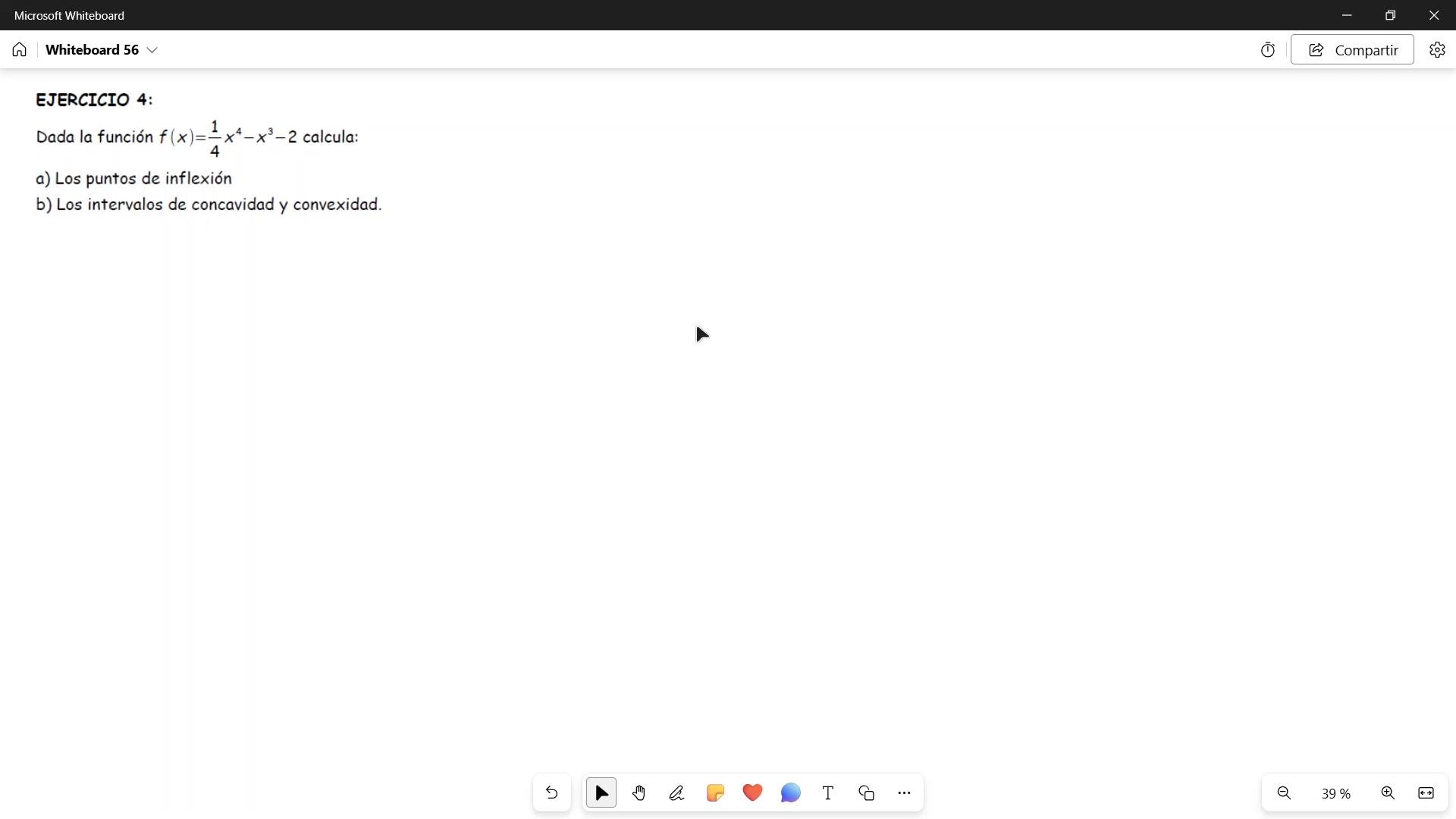The image size is (1456, 819).
Task: Click the Undo arrow button
Action: (551, 793)
